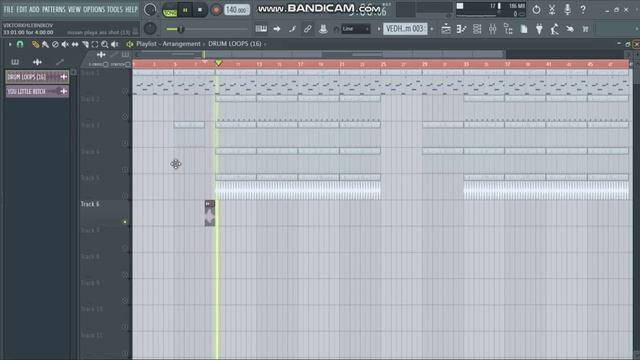The image size is (640, 360).
Task: Toggle typing keyboard to piano icon
Action: point(261,29)
